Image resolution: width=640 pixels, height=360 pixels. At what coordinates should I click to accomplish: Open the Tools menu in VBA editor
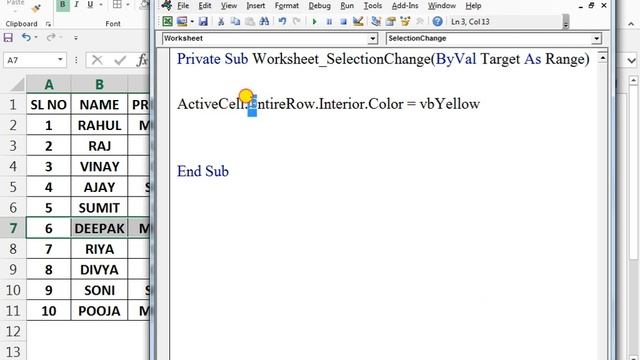[x=373, y=6]
